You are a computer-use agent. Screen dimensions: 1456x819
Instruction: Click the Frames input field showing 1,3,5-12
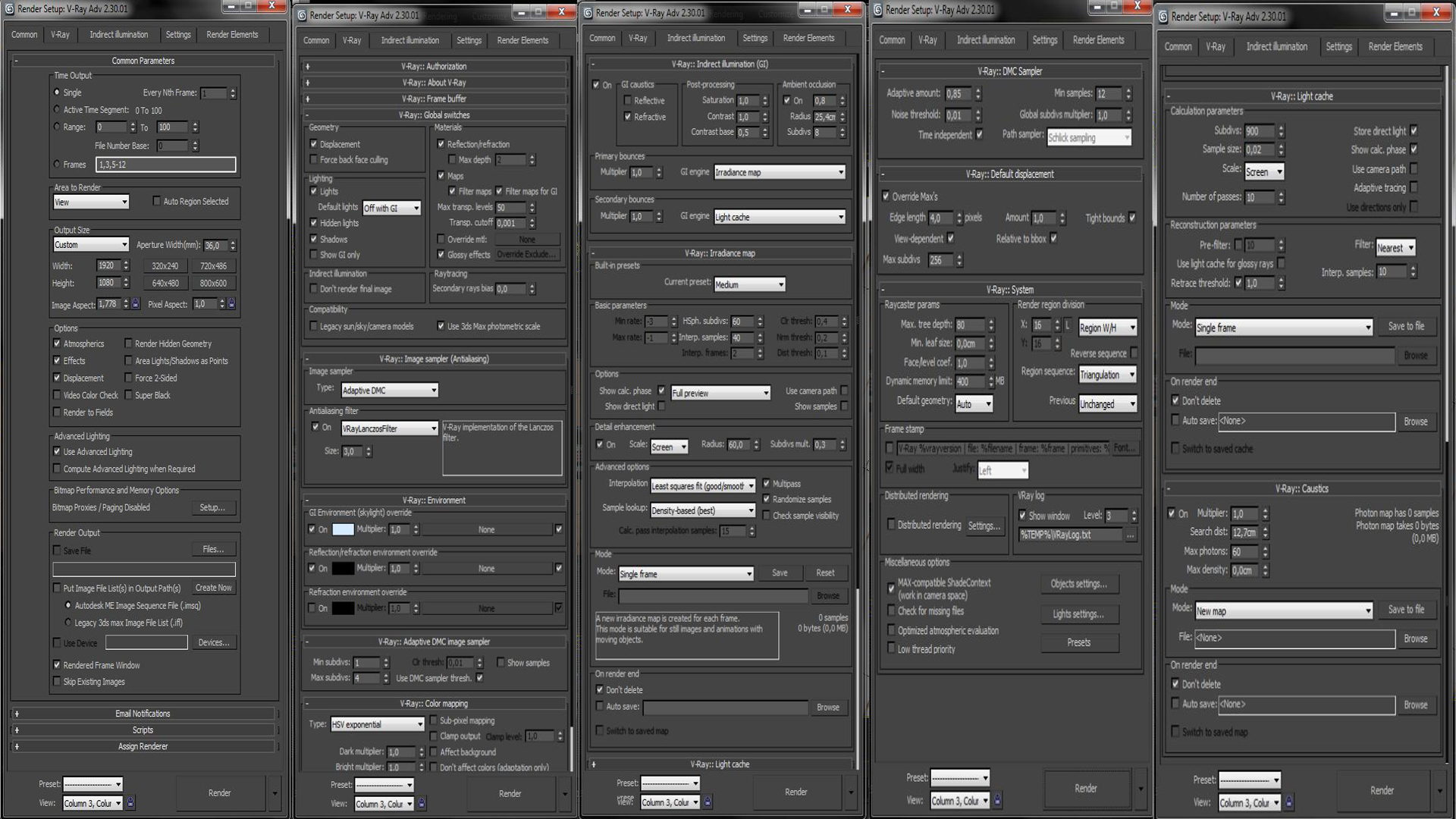[x=165, y=165]
